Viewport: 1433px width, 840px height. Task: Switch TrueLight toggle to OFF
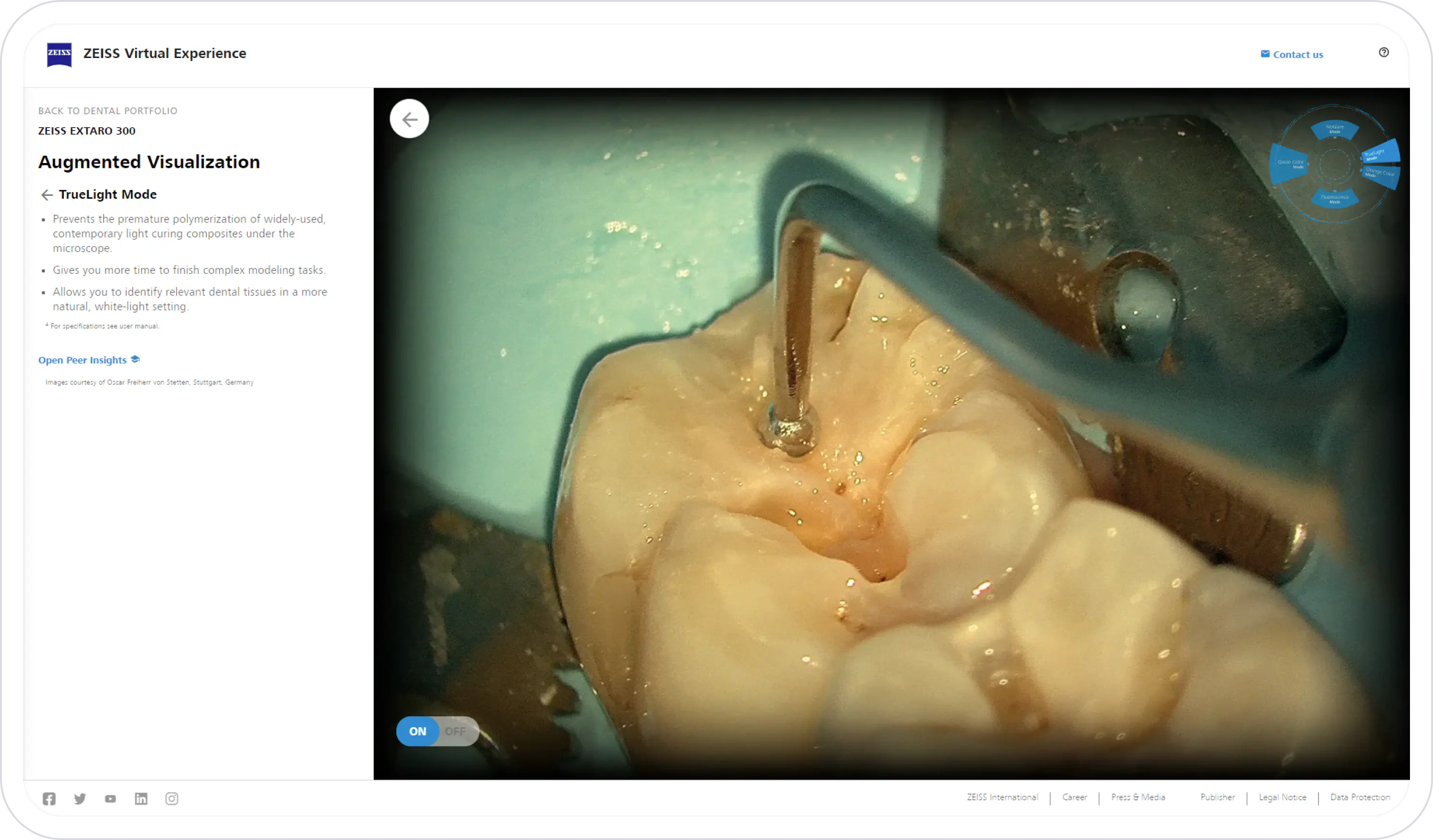pyautogui.click(x=456, y=732)
